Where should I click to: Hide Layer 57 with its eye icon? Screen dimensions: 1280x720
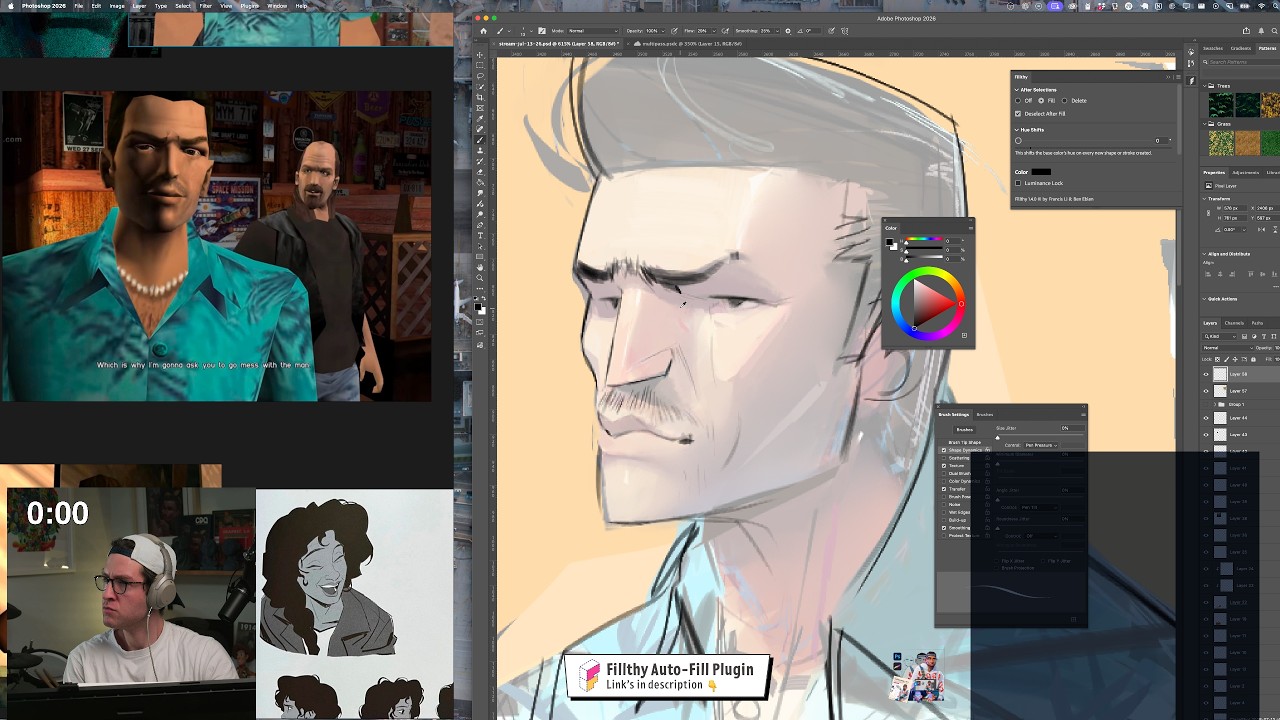(x=1206, y=391)
